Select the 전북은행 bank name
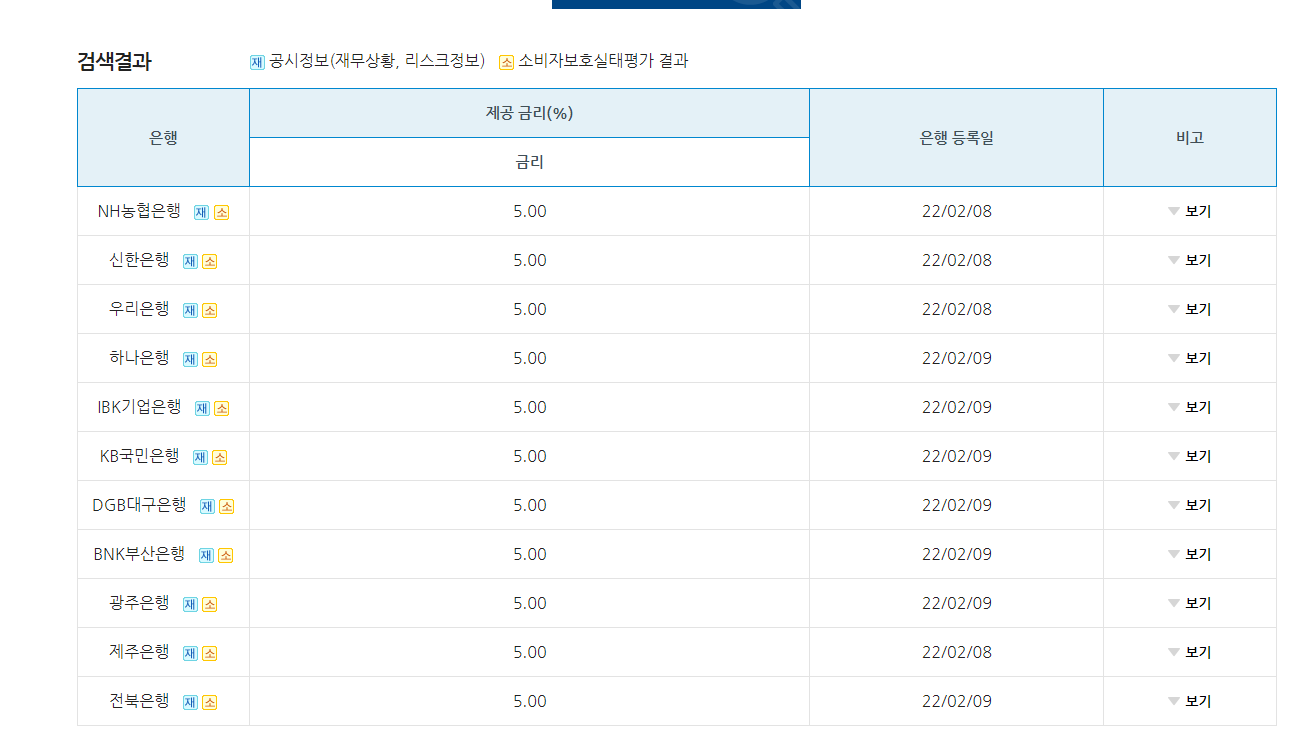Image resolution: width=1313 pixels, height=749 pixels. [x=139, y=701]
